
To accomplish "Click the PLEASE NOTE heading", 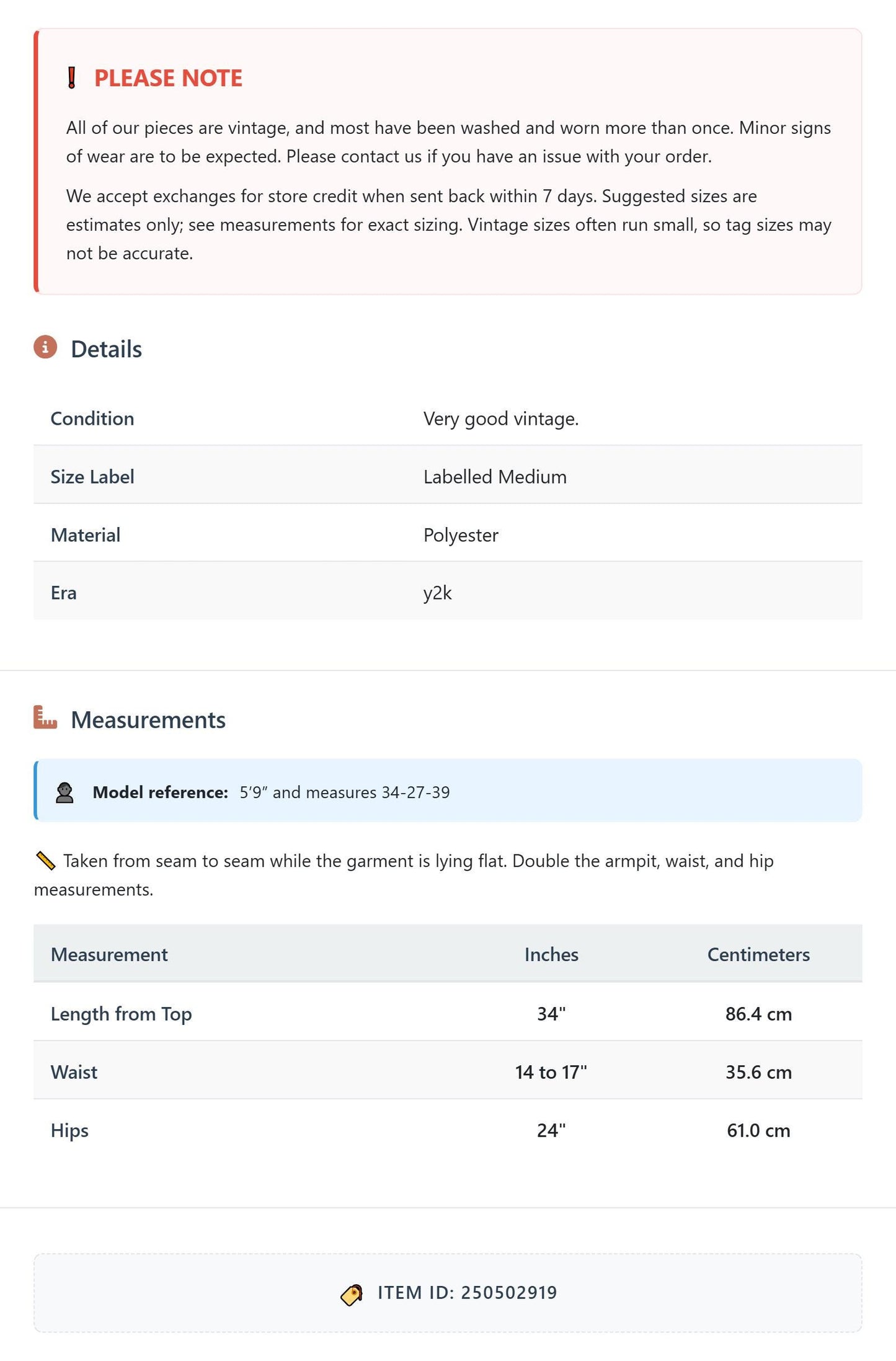I will point(168,78).
